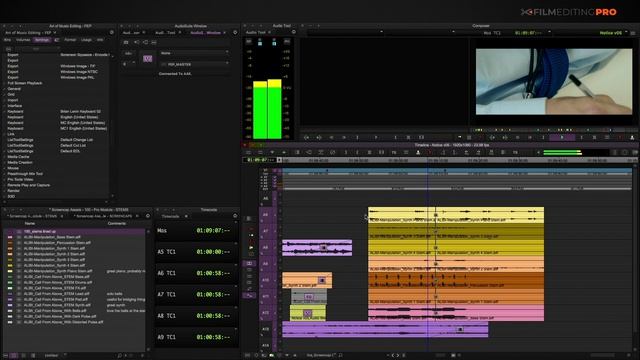This screenshot has height=360, width=640.
Task: Click the bin search magnifier icon
Action: tap(120, 356)
